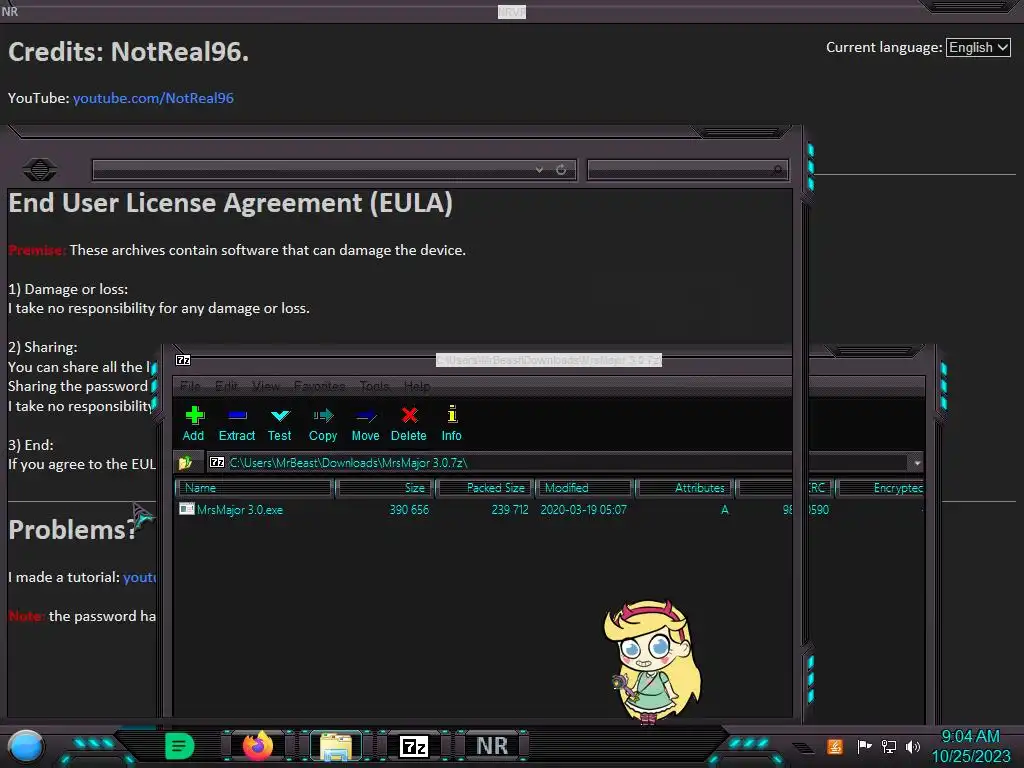Click the 7z icon in window title bar
Image resolution: width=1024 pixels, height=768 pixels.
(184, 360)
